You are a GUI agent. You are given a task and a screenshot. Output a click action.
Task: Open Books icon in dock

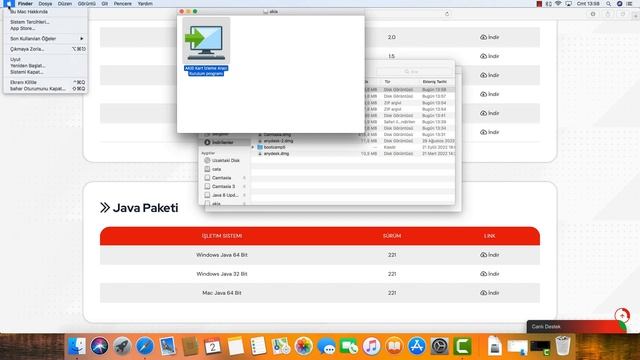coord(394,347)
